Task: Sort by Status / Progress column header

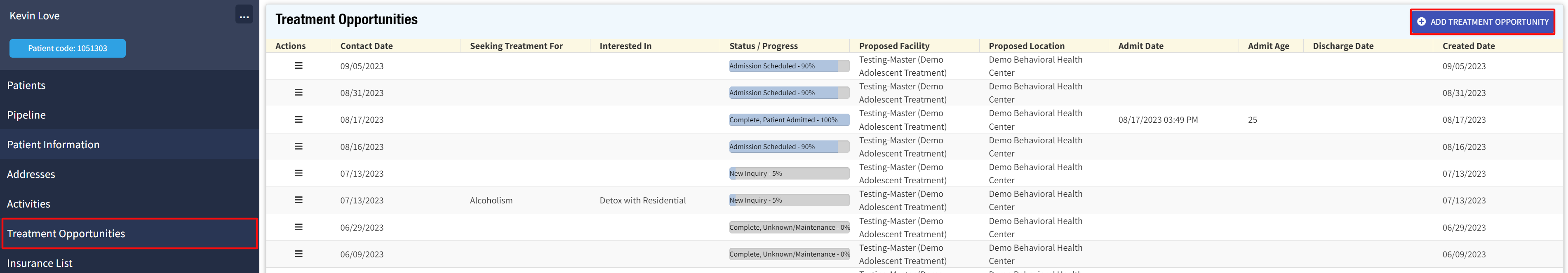Action: [x=763, y=46]
